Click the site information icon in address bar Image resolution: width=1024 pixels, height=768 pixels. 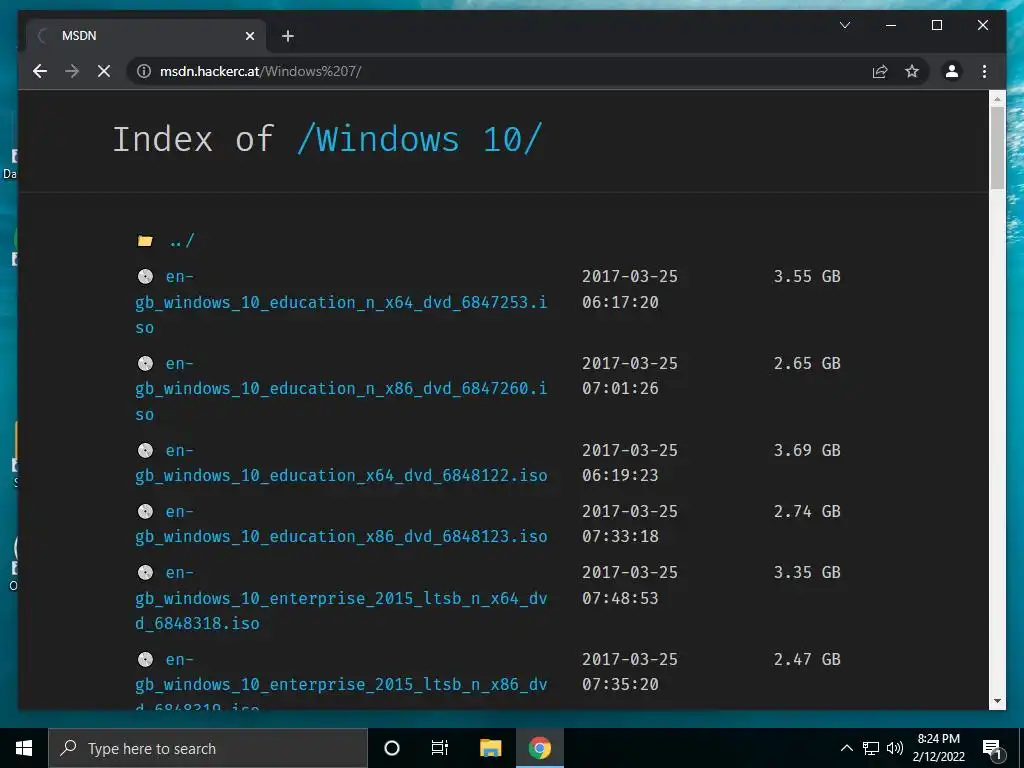pos(144,71)
